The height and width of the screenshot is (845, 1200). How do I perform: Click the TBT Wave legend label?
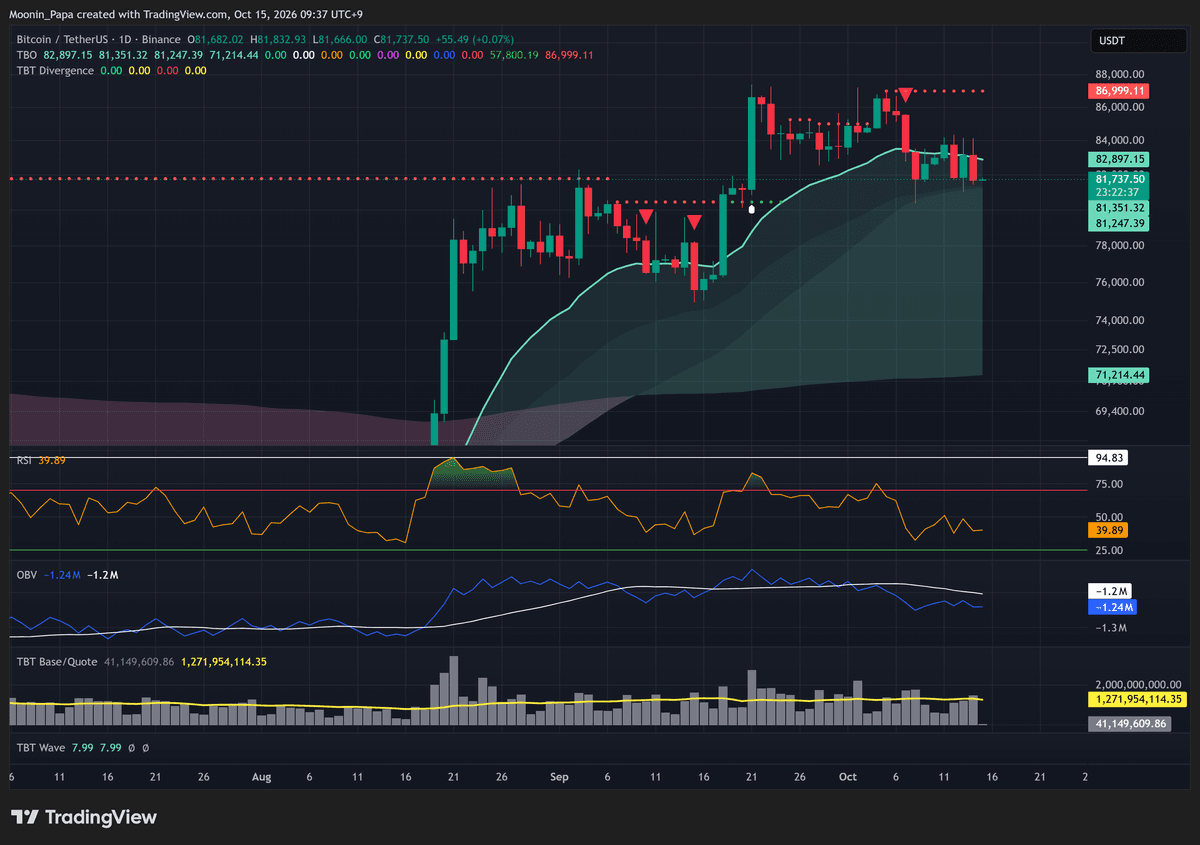[x=40, y=747]
